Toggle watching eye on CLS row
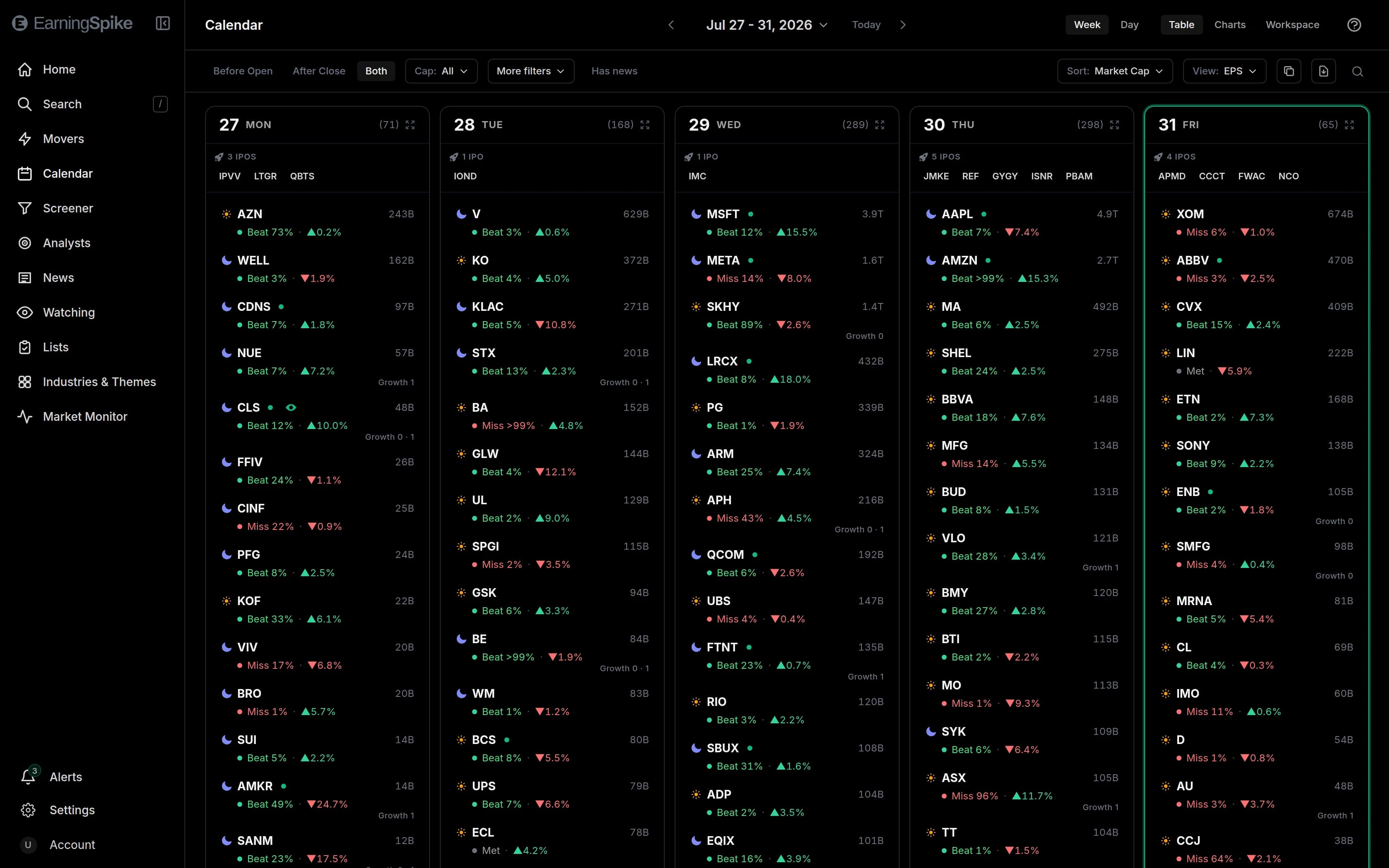Image resolution: width=1389 pixels, height=868 pixels. (291, 408)
